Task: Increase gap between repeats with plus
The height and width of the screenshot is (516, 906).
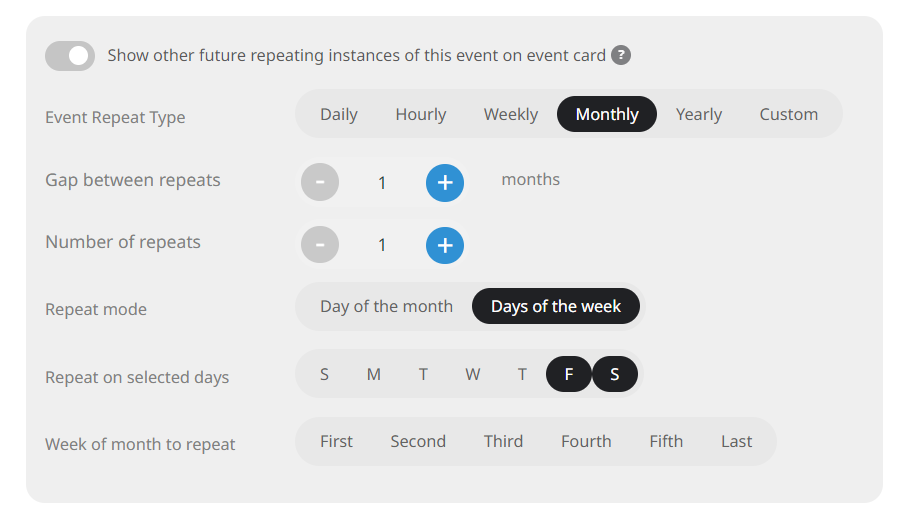Action: pyautogui.click(x=445, y=183)
